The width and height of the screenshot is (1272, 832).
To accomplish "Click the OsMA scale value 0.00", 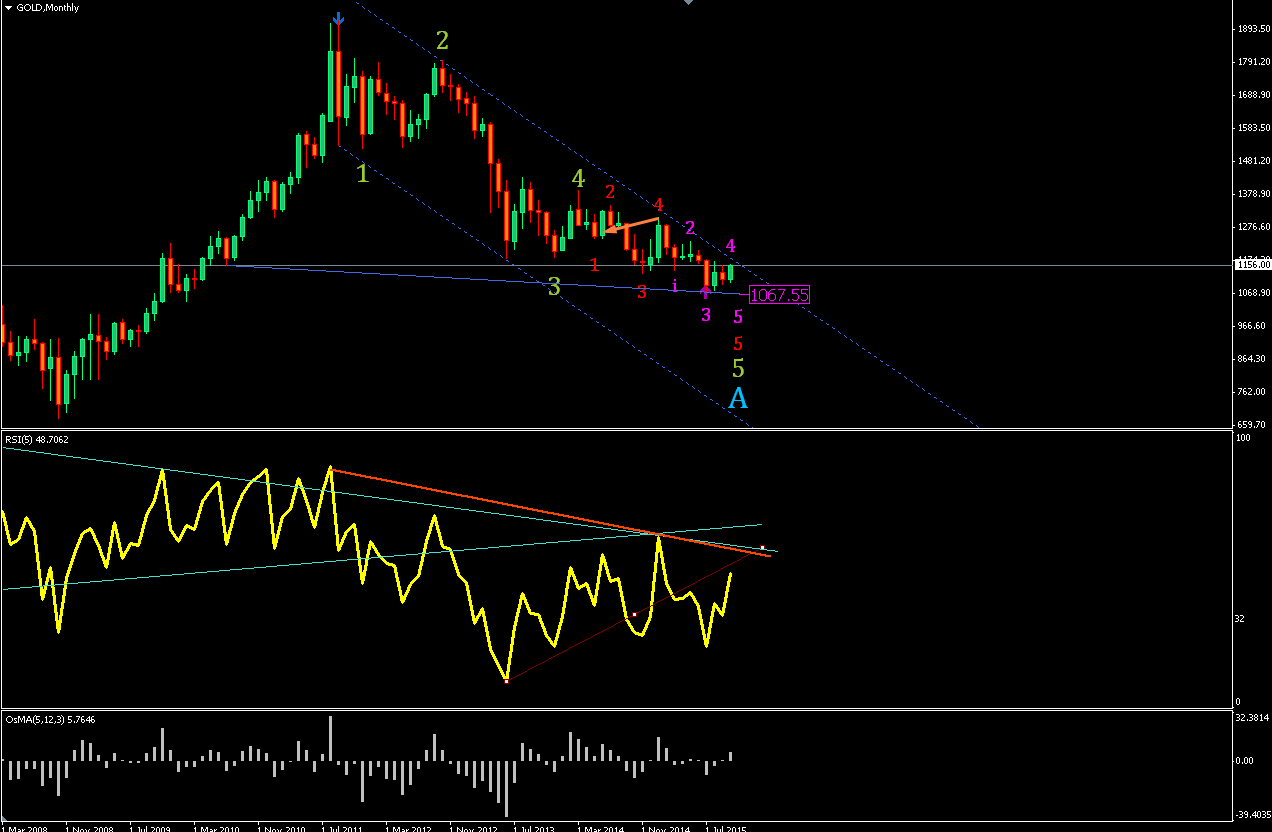I will [x=1246, y=760].
